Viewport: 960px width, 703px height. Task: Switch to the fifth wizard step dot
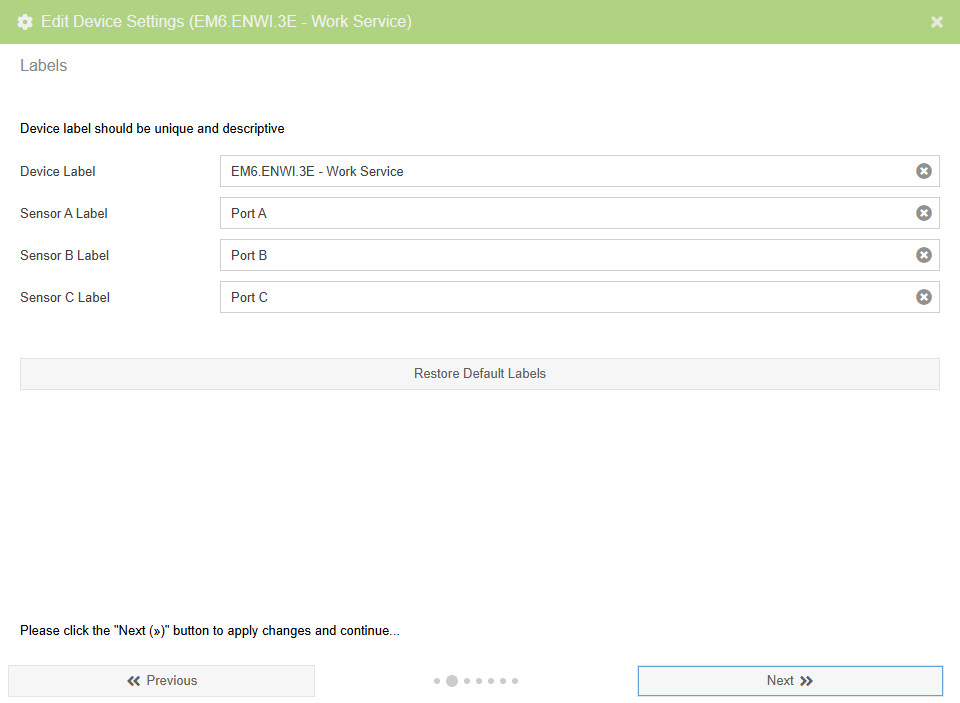pyautogui.click(x=491, y=681)
